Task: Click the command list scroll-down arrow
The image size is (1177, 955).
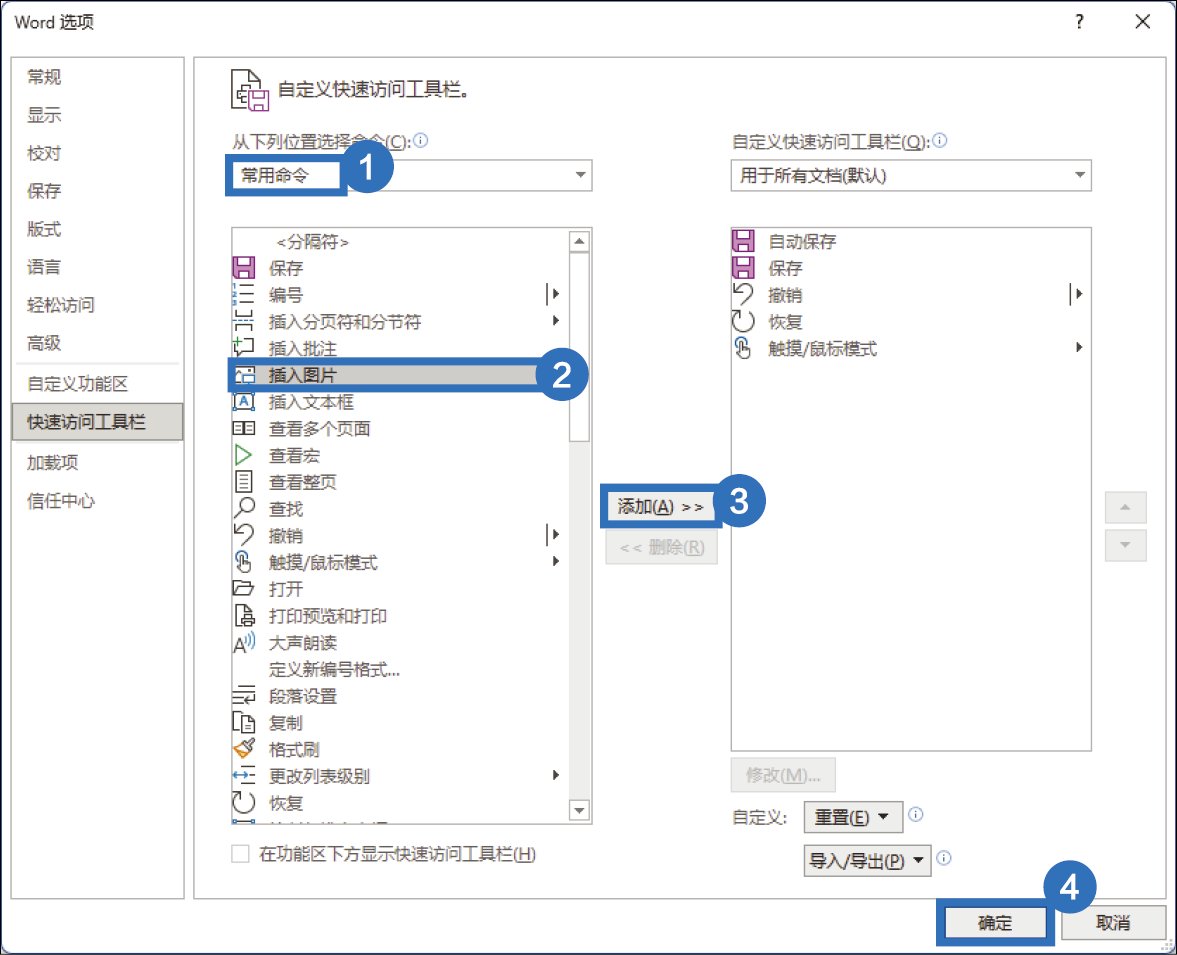Action: [579, 809]
